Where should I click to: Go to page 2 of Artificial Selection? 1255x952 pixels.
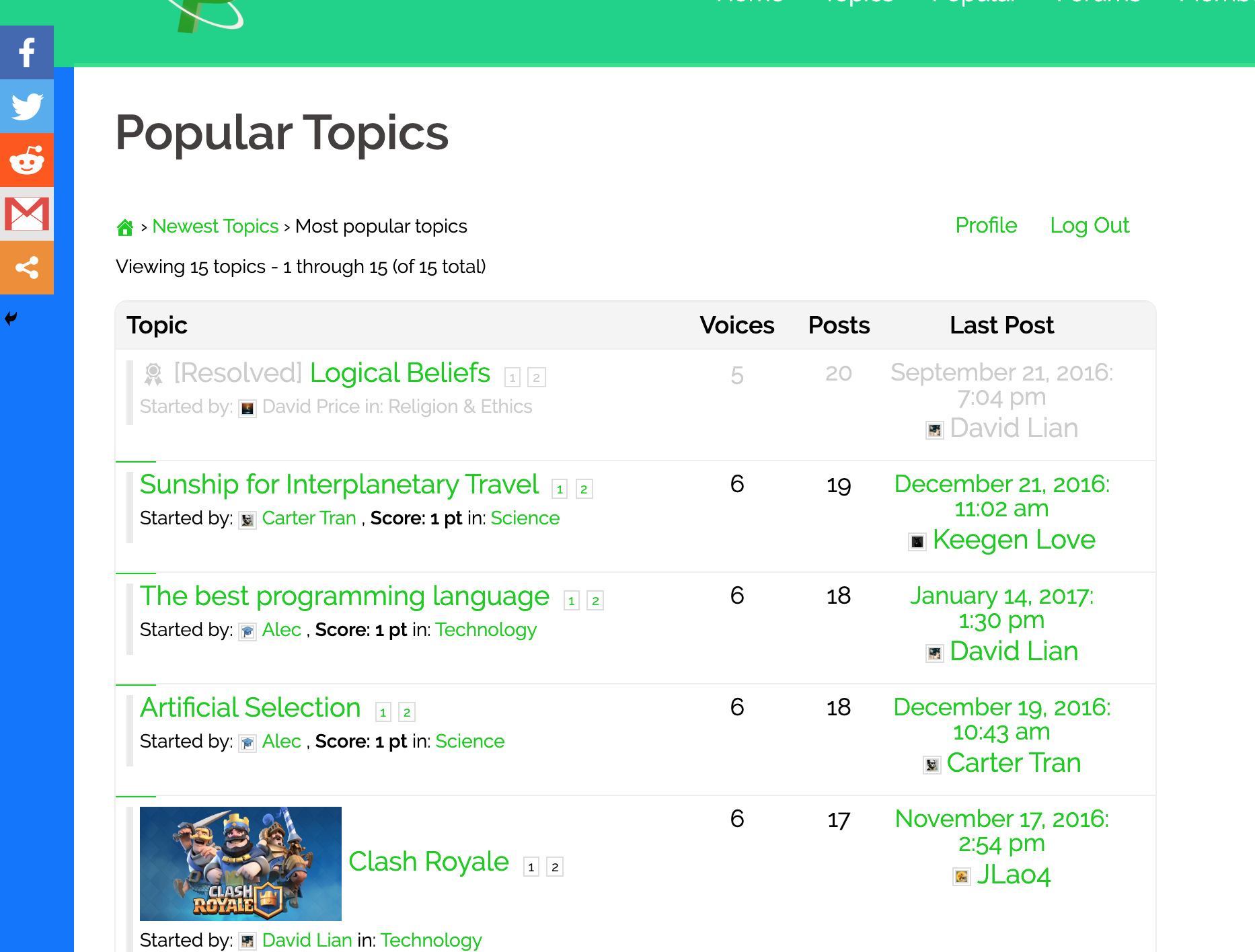pos(407,712)
